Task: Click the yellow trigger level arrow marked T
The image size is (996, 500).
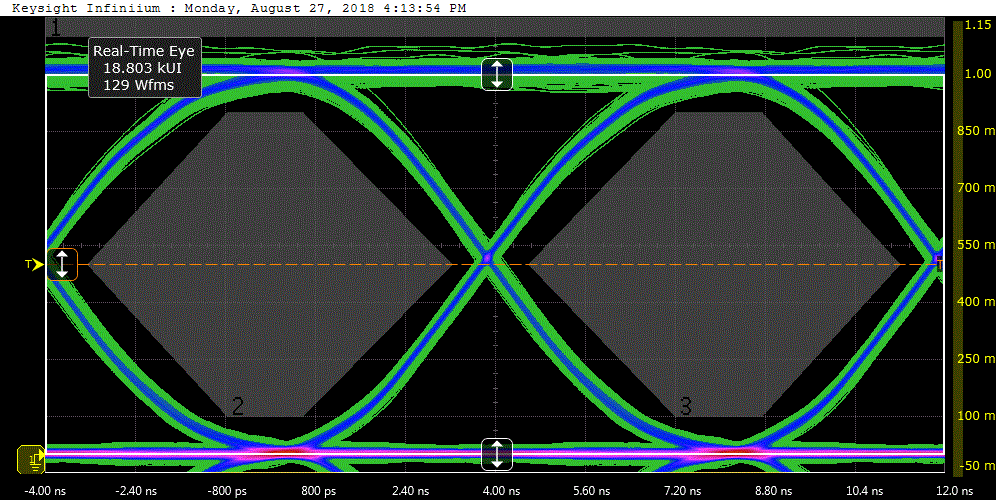Action: [34, 264]
